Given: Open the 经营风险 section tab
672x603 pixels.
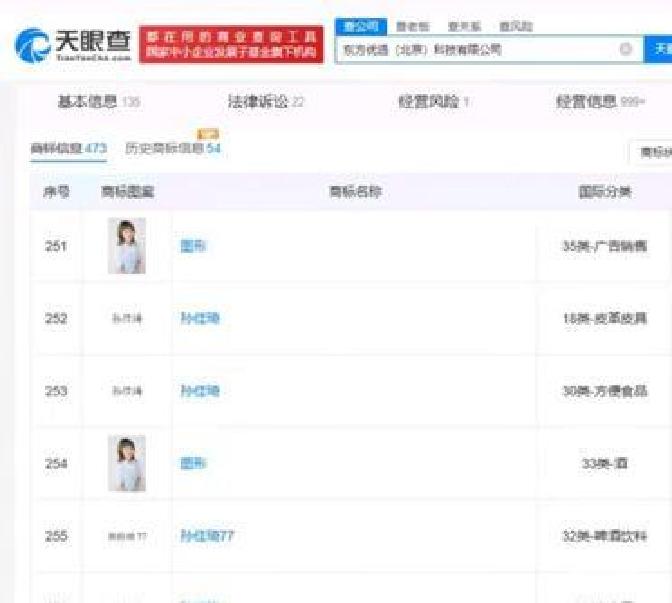Looking at the screenshot, I should pos(433,102).
